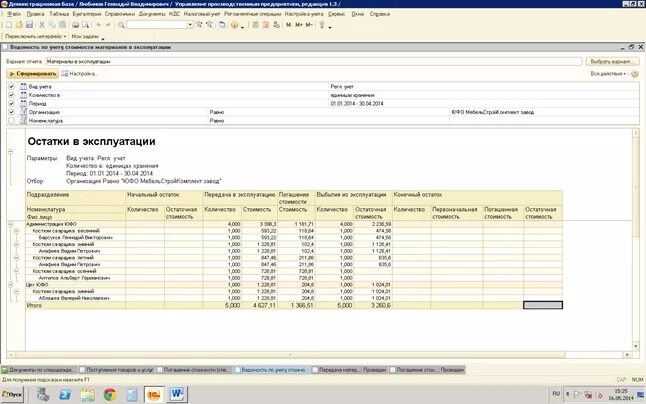
Task: Click the Сформировать button
Action: pos(33,74)
